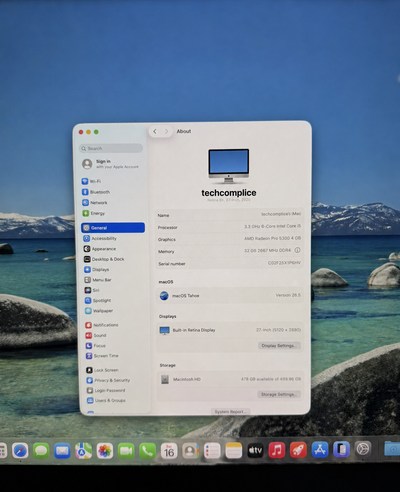Open System Report at the bottom
Image resolution: width=400 pixels, height=492 pixels.
point(231,412)
